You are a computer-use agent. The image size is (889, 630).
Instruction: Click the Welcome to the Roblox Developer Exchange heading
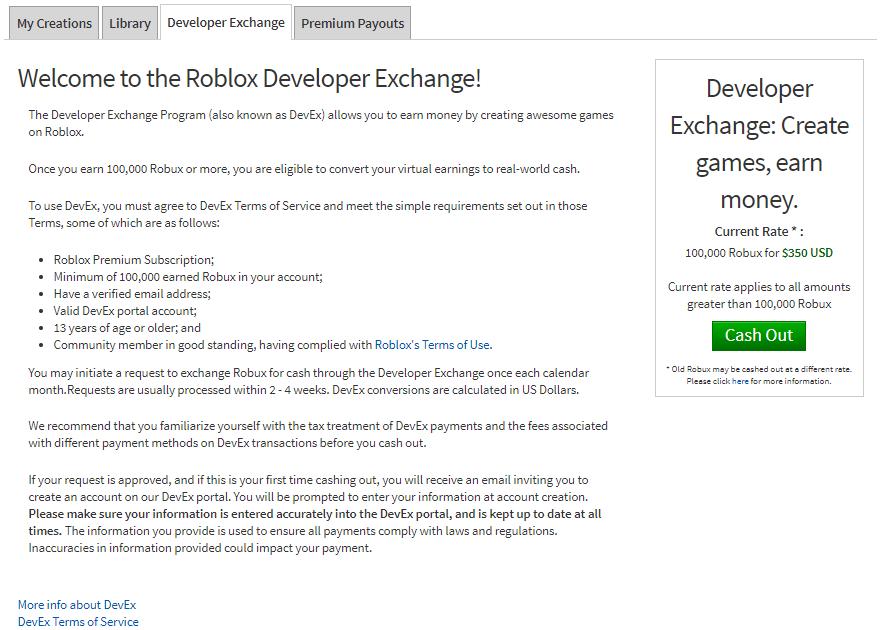249,78
